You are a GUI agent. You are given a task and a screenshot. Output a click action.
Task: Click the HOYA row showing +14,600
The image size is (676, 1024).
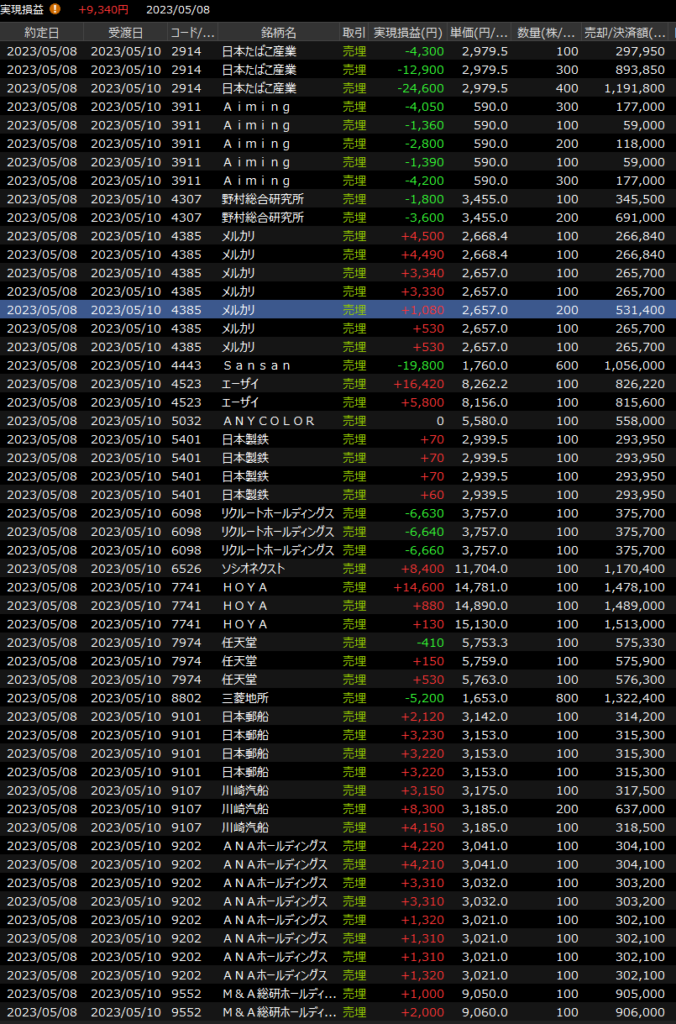(337, 587)
